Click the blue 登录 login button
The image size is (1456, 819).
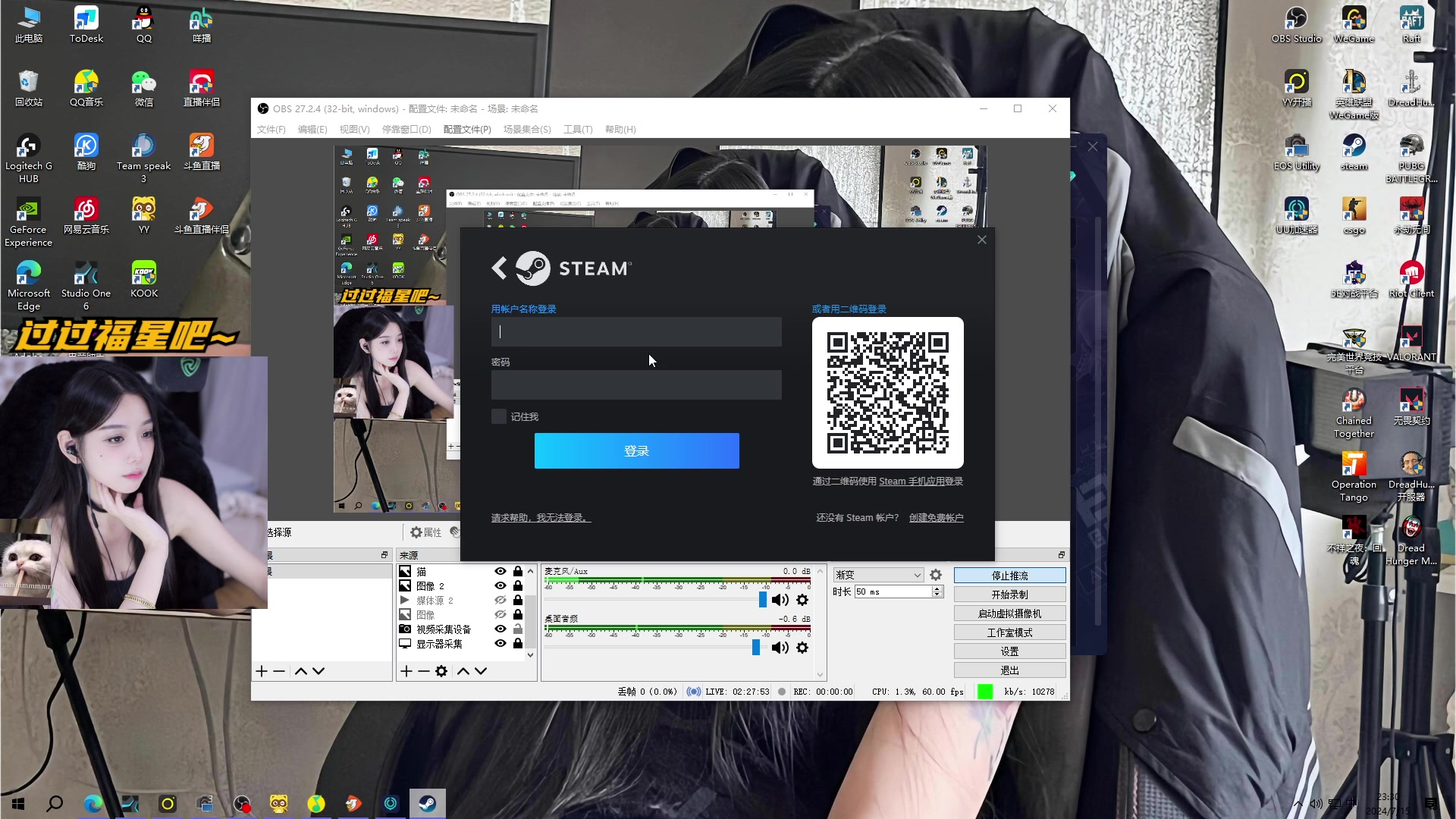point(636,451)
